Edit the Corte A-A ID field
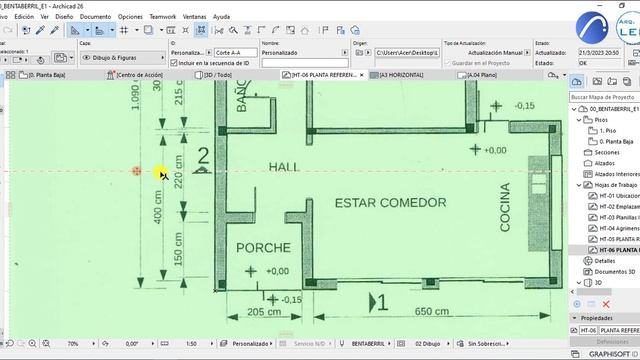Screen dimensions: 640x360 [236, 53]
